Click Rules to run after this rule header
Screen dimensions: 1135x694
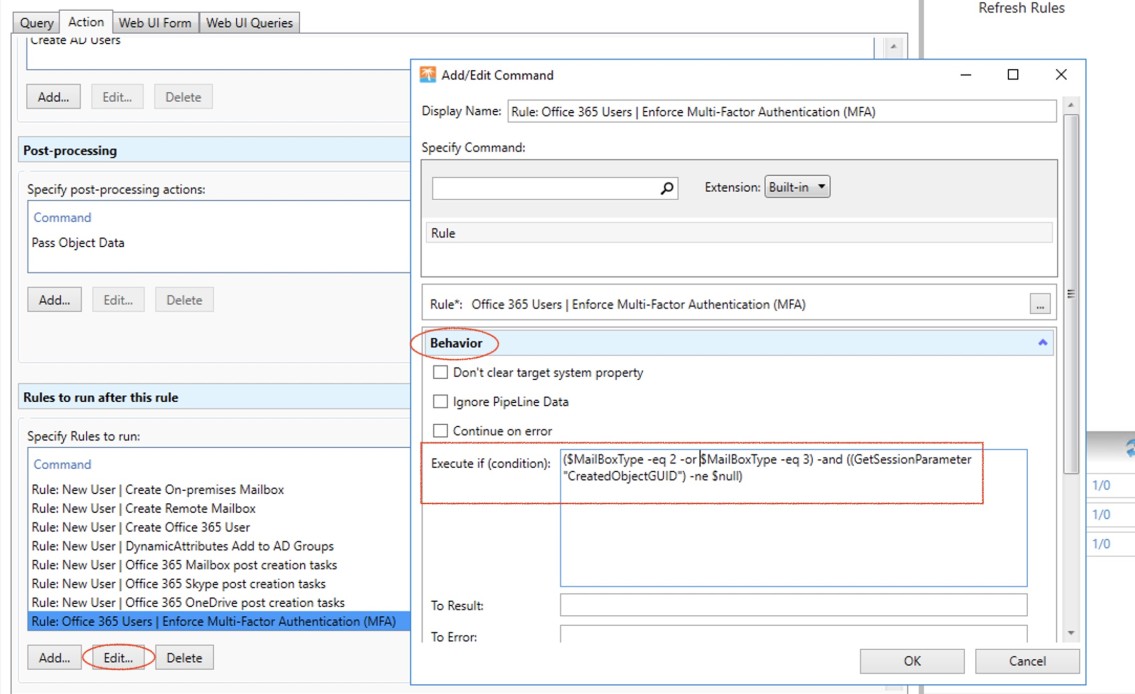[214, 397]
